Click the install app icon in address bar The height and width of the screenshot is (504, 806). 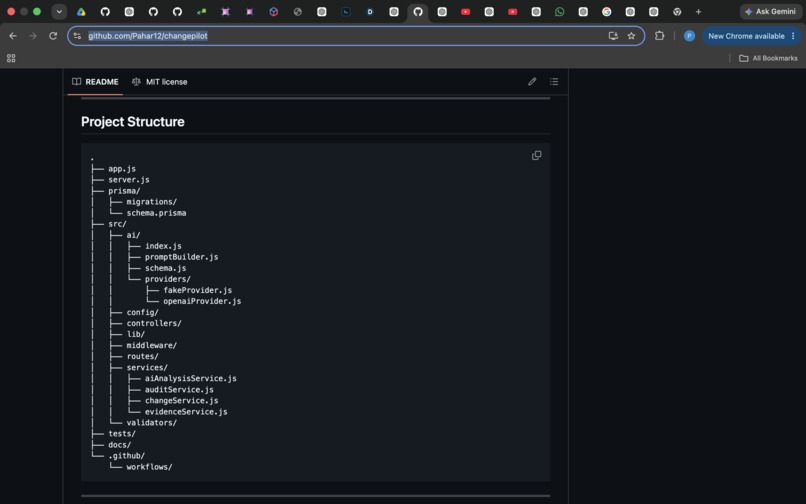613,36
